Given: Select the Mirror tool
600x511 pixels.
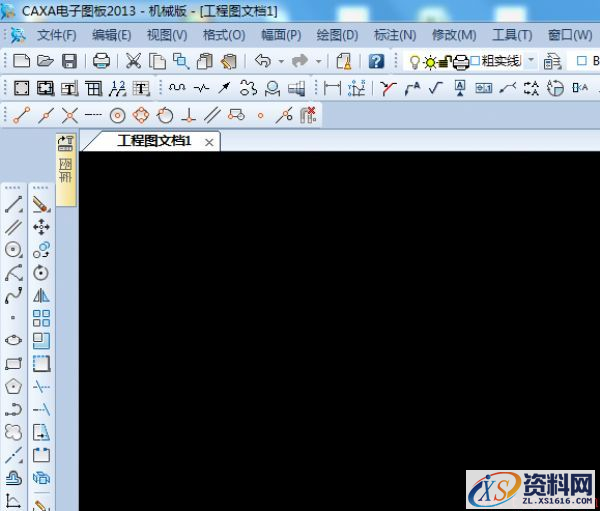Looking at the screenshot, I should [x=41, y=295].
